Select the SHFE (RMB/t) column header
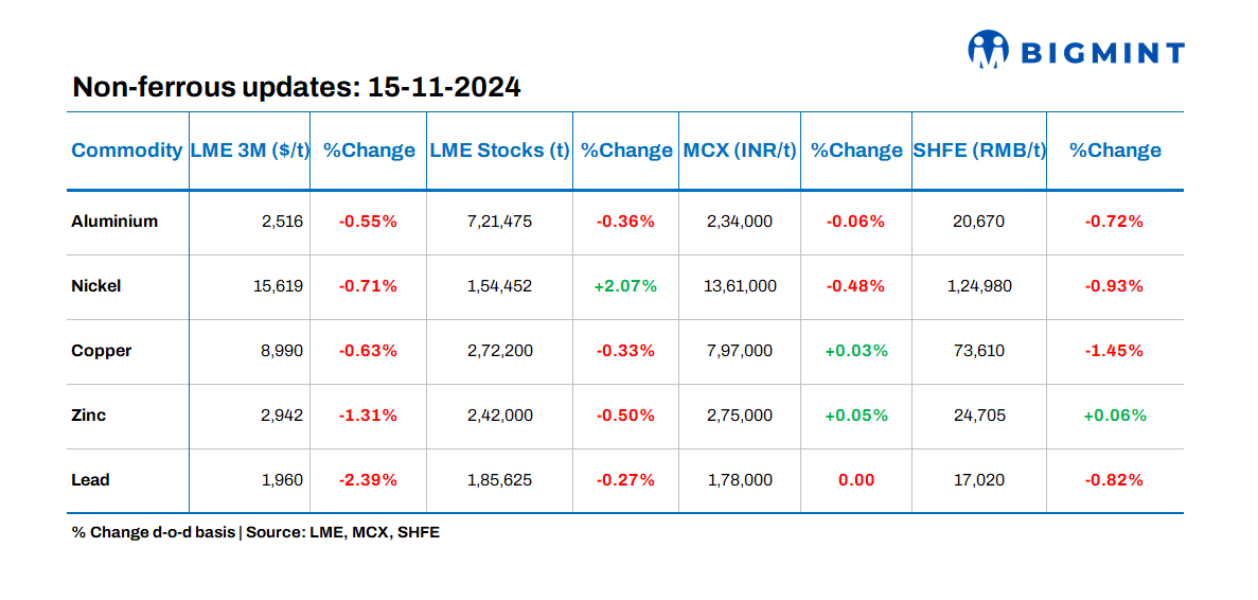 pyautogui.click(x=979, y=150)
